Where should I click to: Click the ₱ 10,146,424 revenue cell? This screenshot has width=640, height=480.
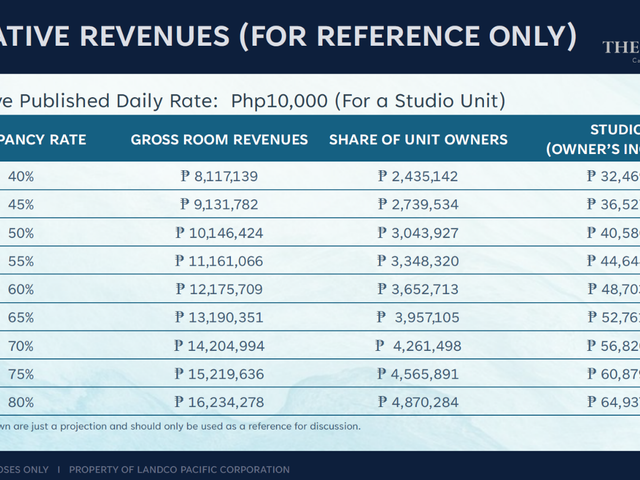[219, 233]
